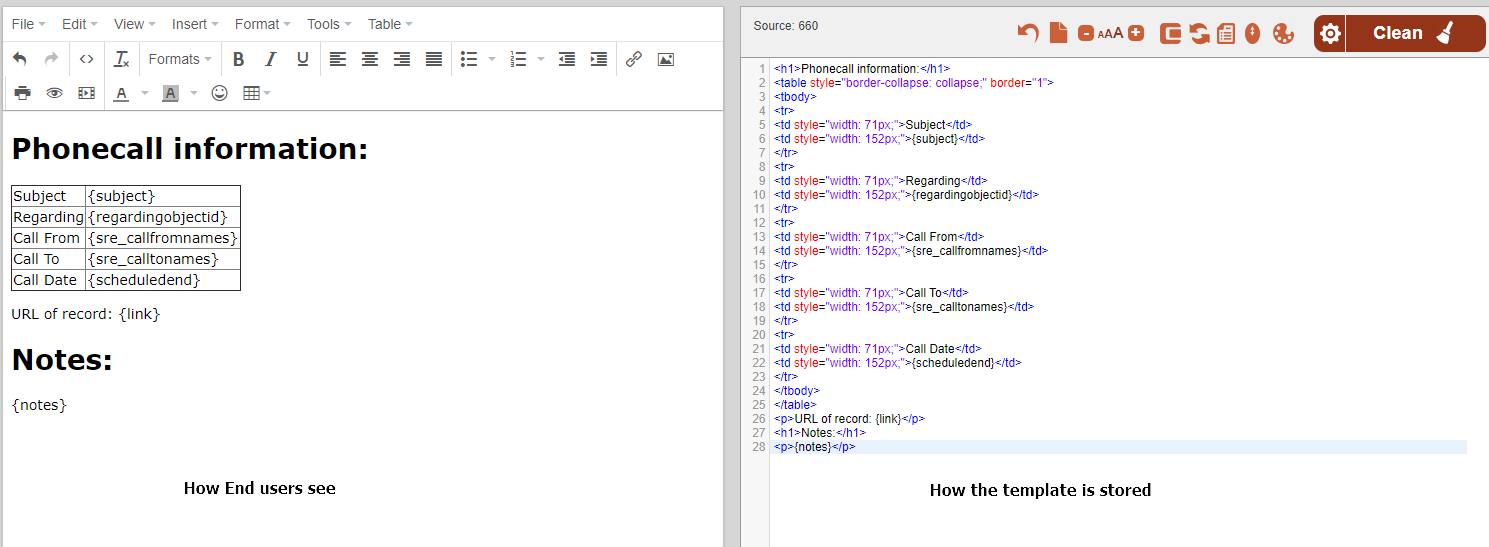Print the document via printer icon

[x=23, y=93]
